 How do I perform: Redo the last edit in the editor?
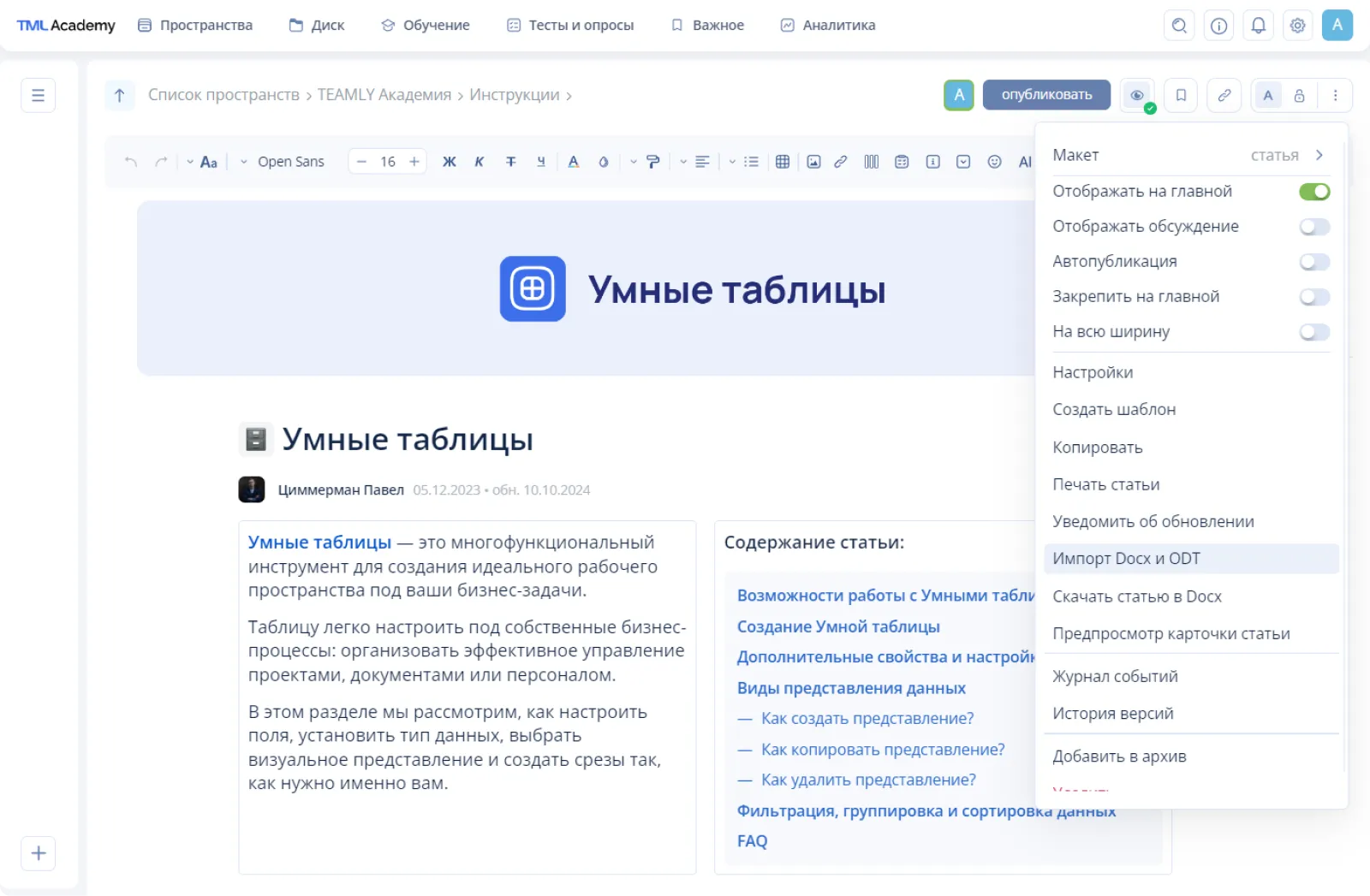(x=161, y=162)
